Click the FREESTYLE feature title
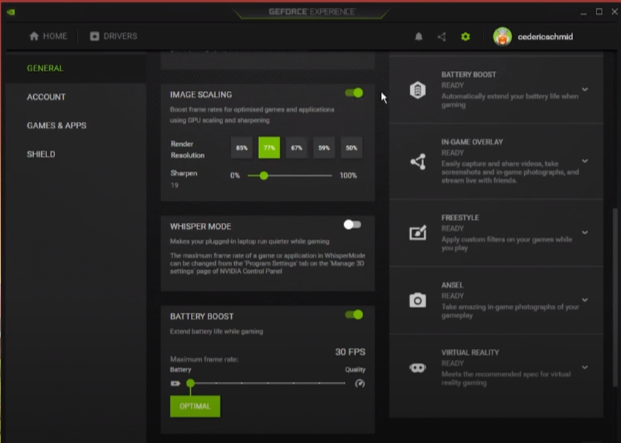 click(460, 218)
